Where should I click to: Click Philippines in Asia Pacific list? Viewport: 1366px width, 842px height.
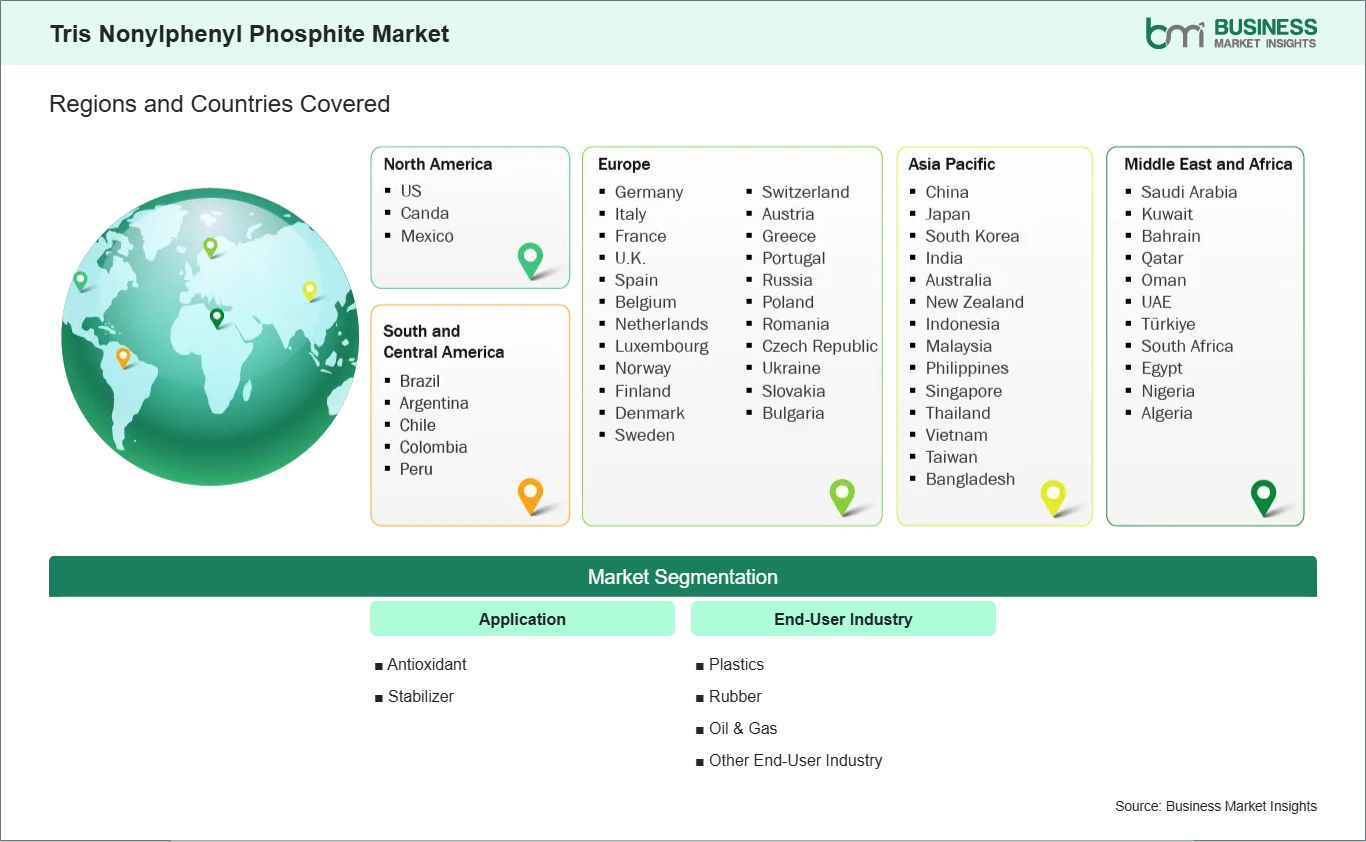(x=967, y=368)
